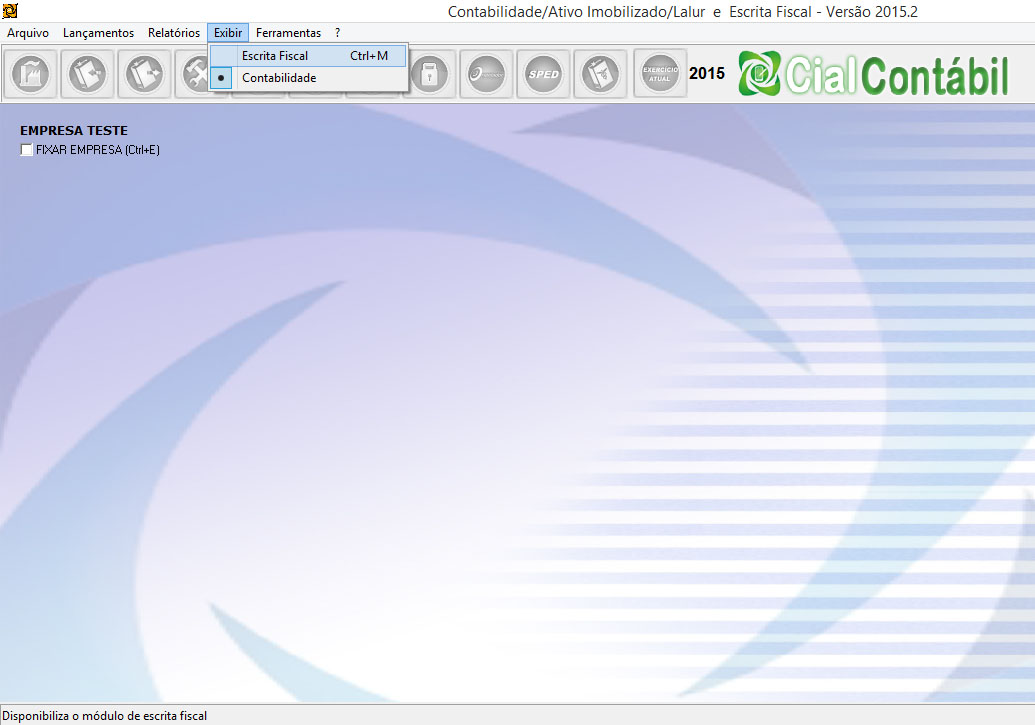Select the Contabilidade radio option in menu
1035x725 pixels.
point(278,78)
